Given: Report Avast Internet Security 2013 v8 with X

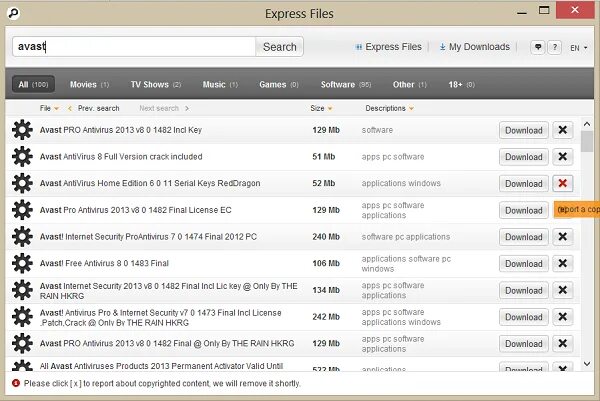Looking at the screenshot, I should pyautogui.click(x=562, y=290).
